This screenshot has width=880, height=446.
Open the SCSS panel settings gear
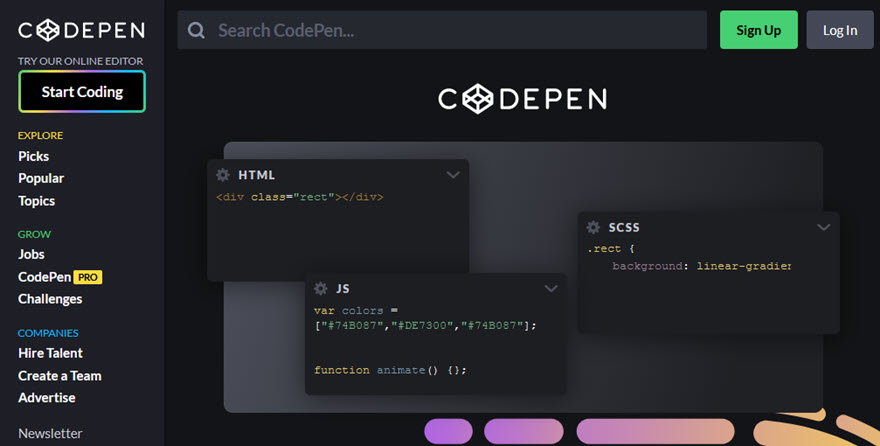point(593,227)
